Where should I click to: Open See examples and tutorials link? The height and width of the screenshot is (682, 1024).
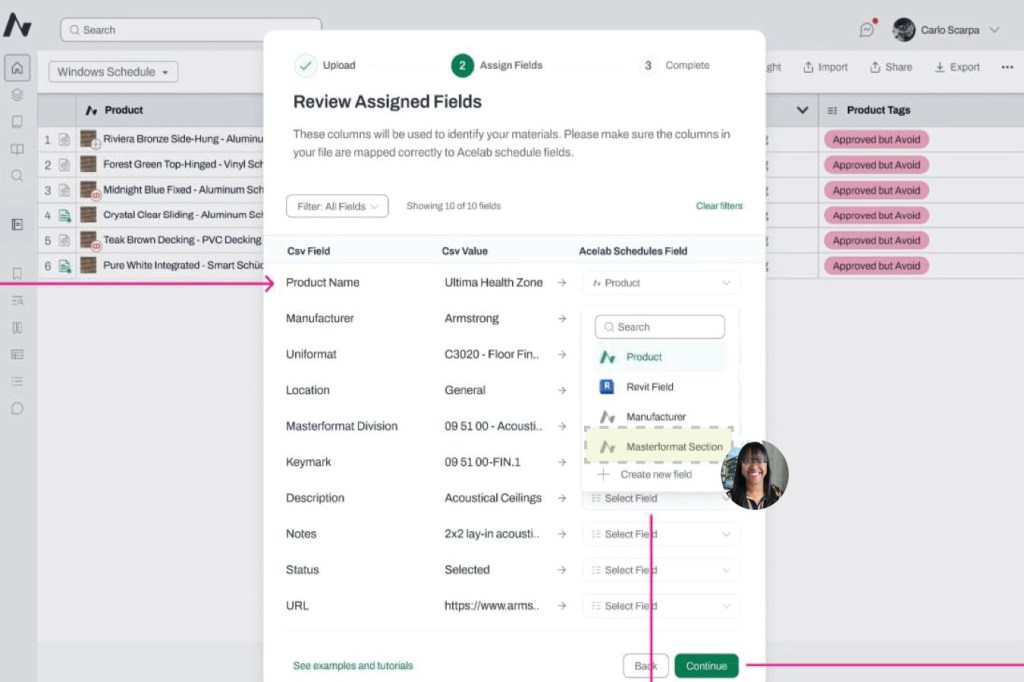(352, 666)
